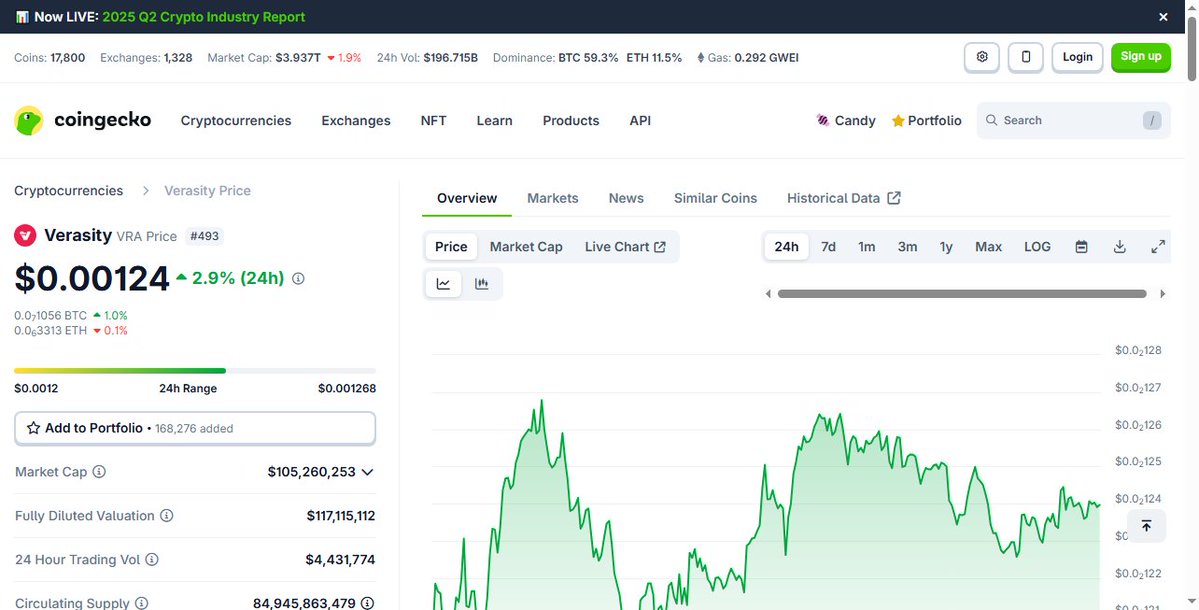The height and width of the screenshot is (610, 1199).
Task: Open the Products menu
Action: [570, 121]
